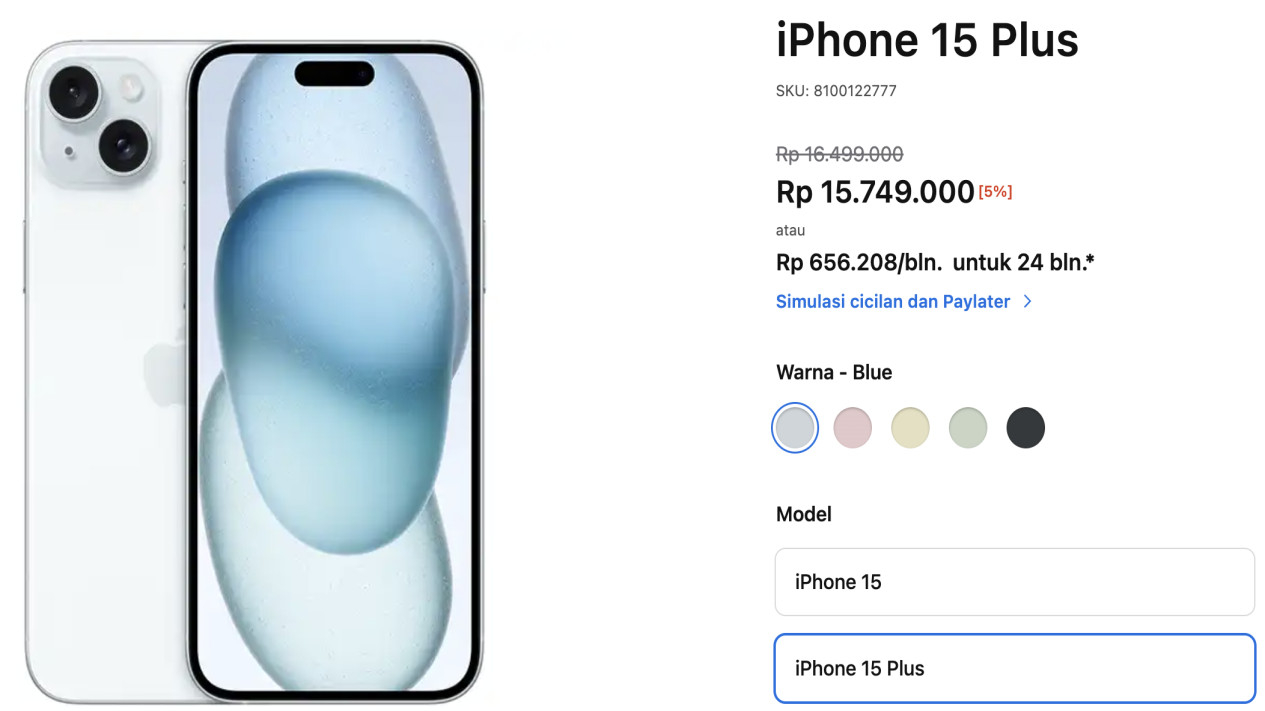The height and width of the screenshot is (711, 1265).
Task: Click the Warna - Blue label
Action: [834, 372]
